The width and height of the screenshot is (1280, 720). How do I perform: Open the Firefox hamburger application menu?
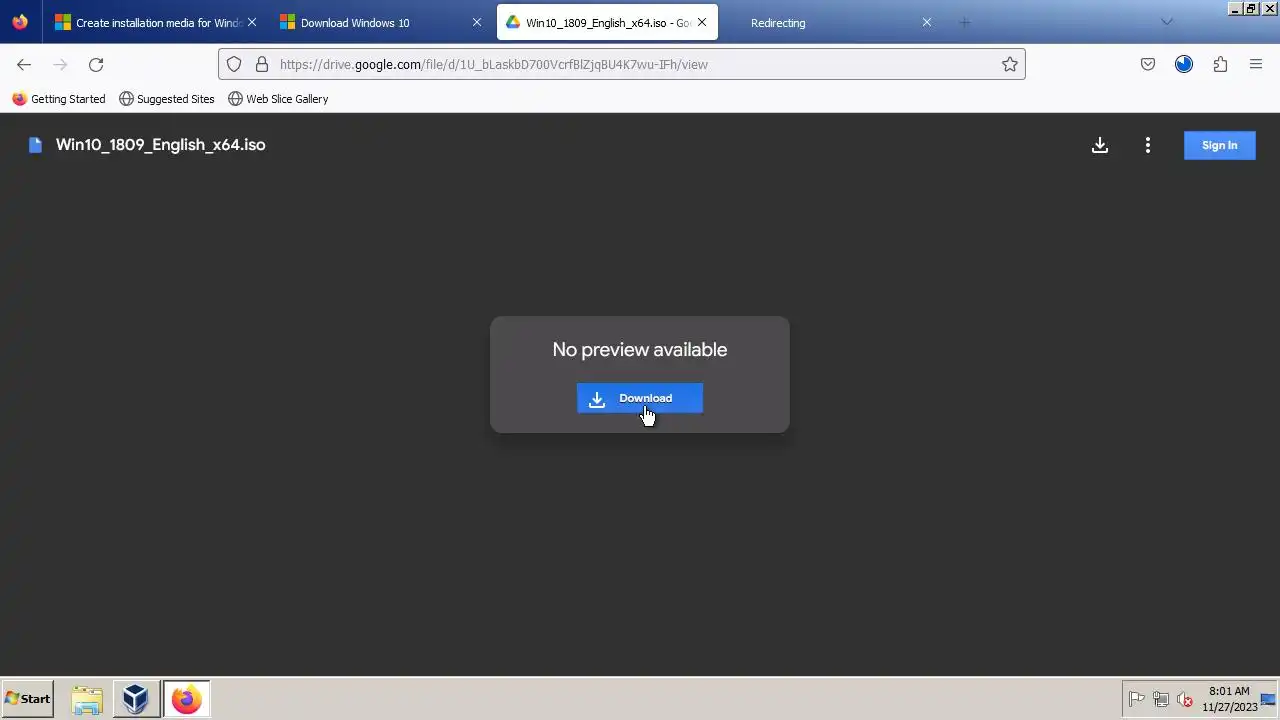pos(1256,64)
